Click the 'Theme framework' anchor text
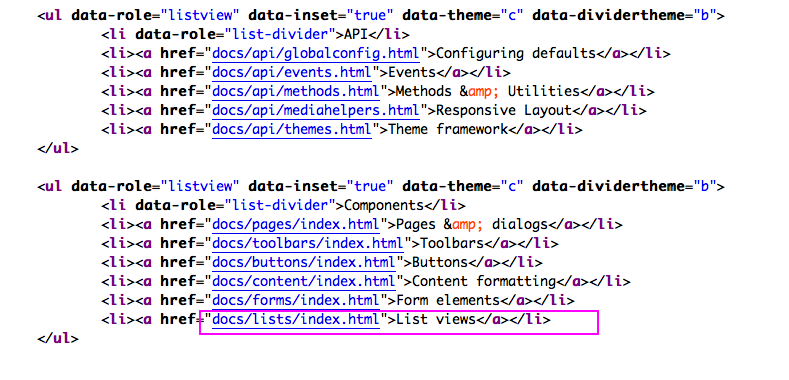Viewport: 789px width, 380px height. (x=448, y=129)
